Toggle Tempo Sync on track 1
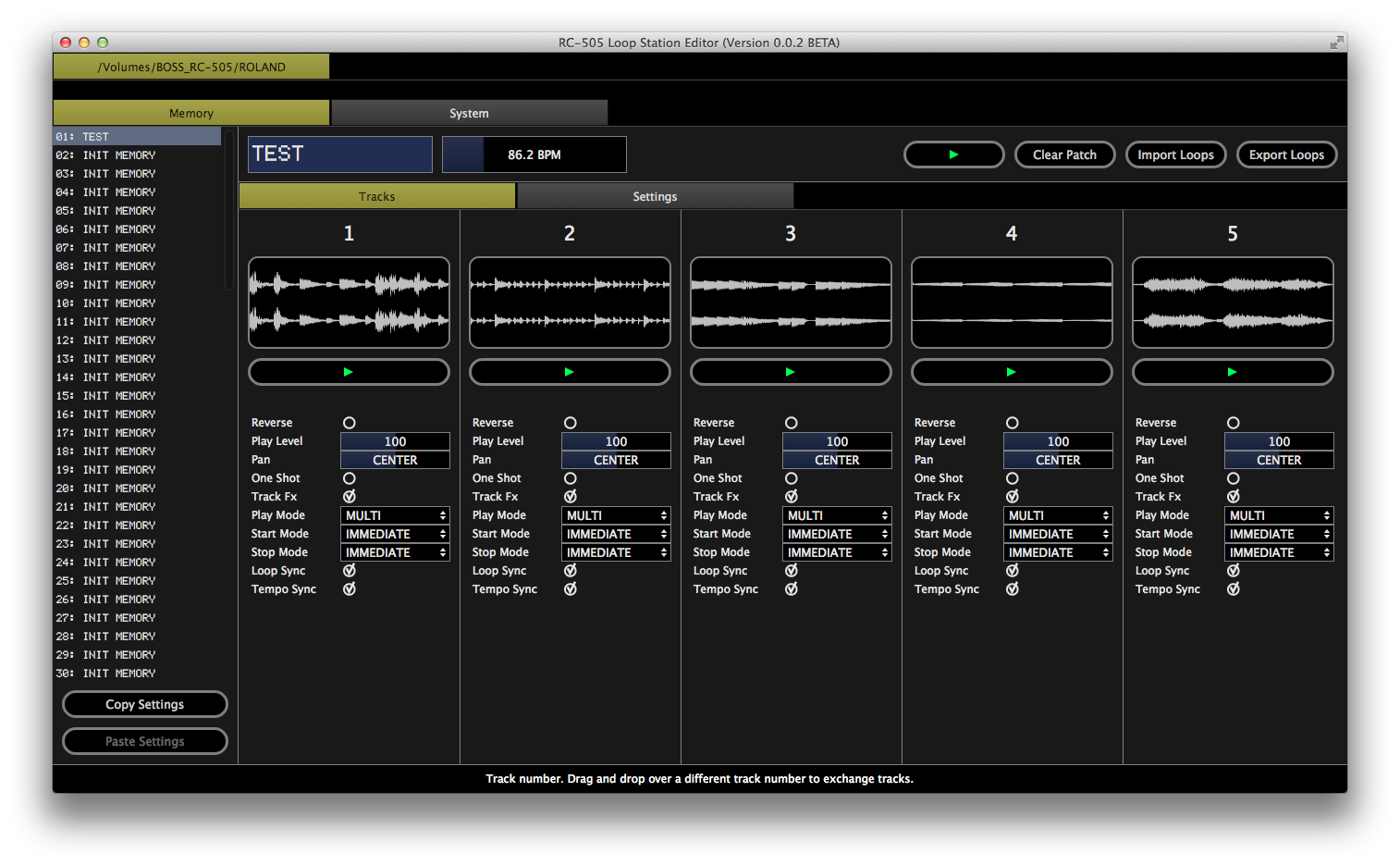1400x866 pixels. (350, 589)
